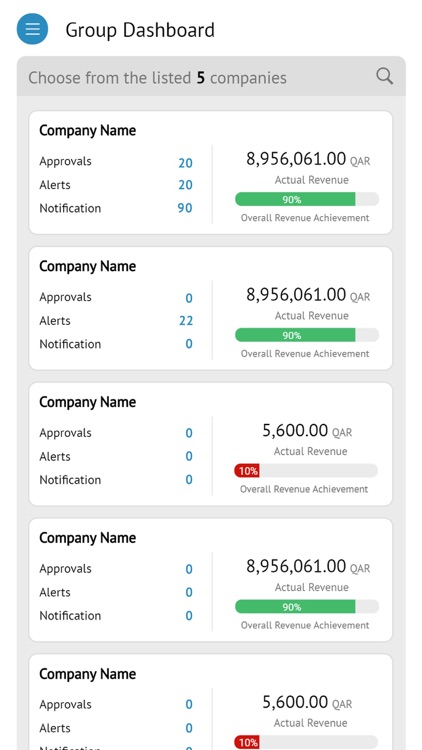Open the fifth Company Name card title
Image resolution: width=422 pixels, height=750 pixels.
click(88, 674)
